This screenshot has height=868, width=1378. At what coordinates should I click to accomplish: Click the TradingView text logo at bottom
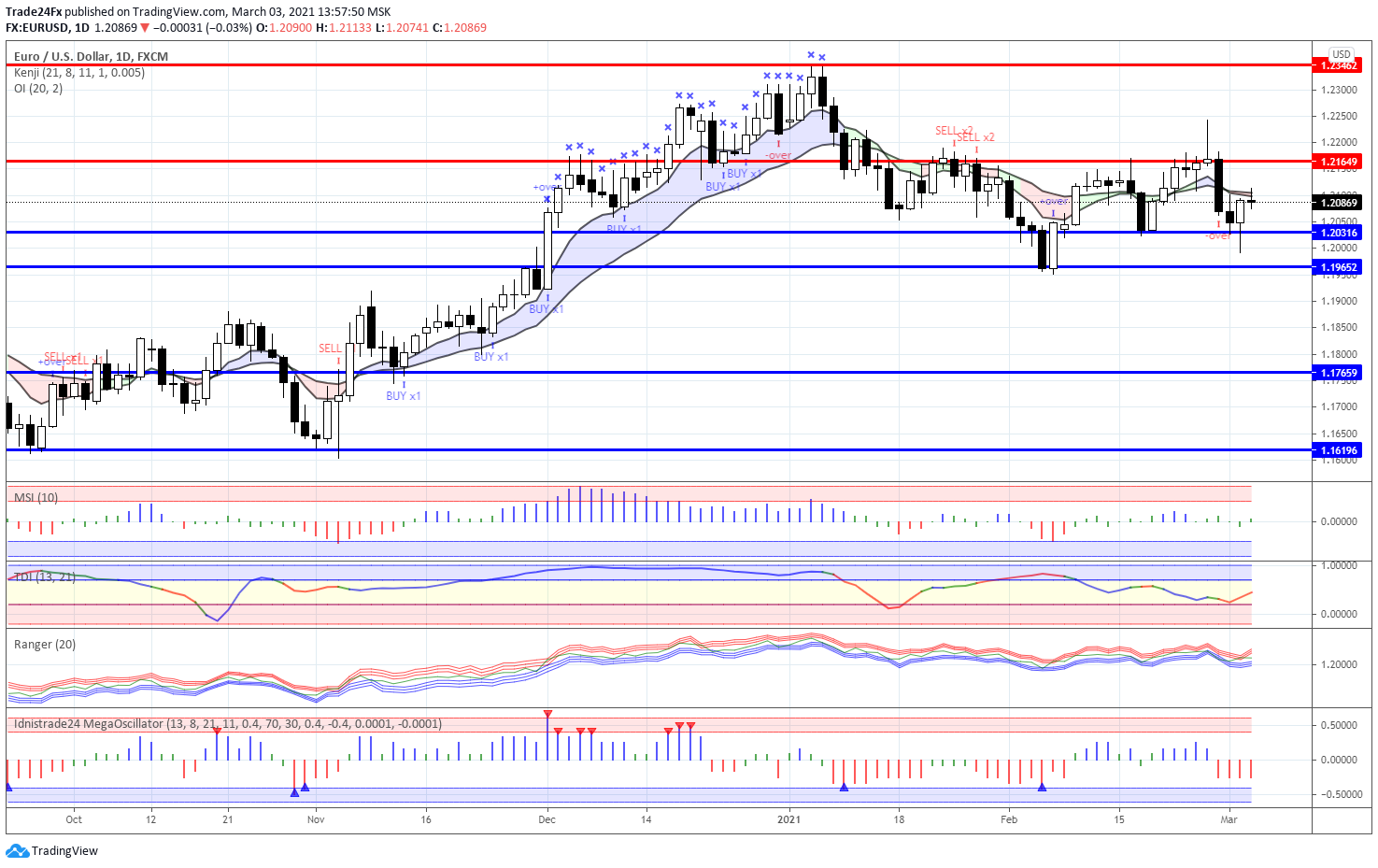coord(64,851)
